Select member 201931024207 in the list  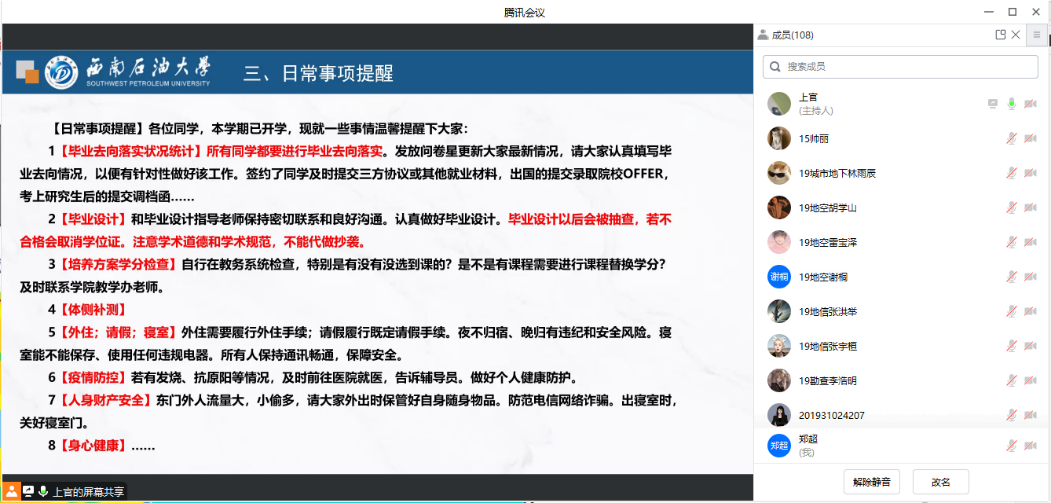[831, 415]
